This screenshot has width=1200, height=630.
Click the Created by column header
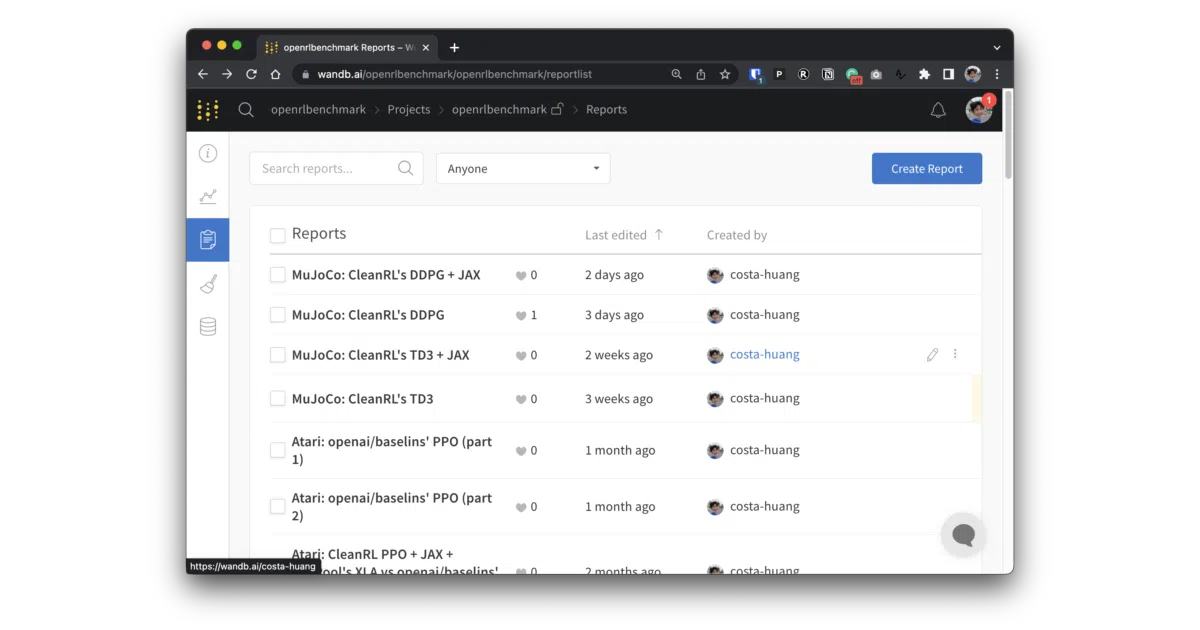click(737, 236)
